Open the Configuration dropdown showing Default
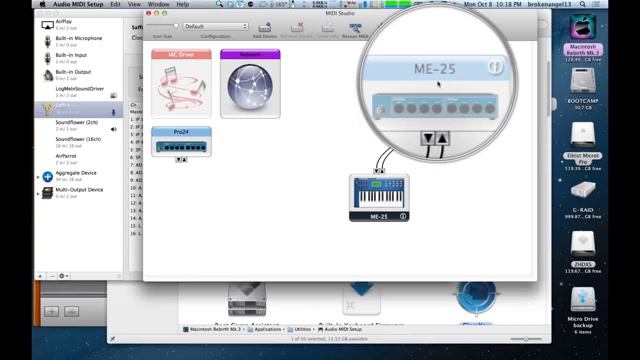Screen dimensions: 640x360 coord(216,26)
